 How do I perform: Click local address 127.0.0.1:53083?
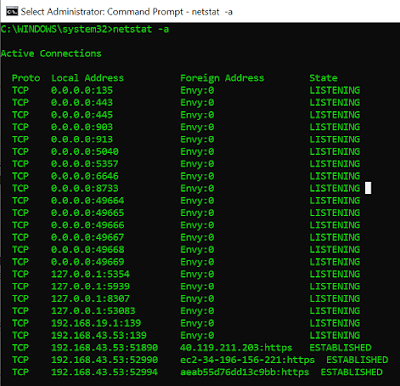pos(93,311)
